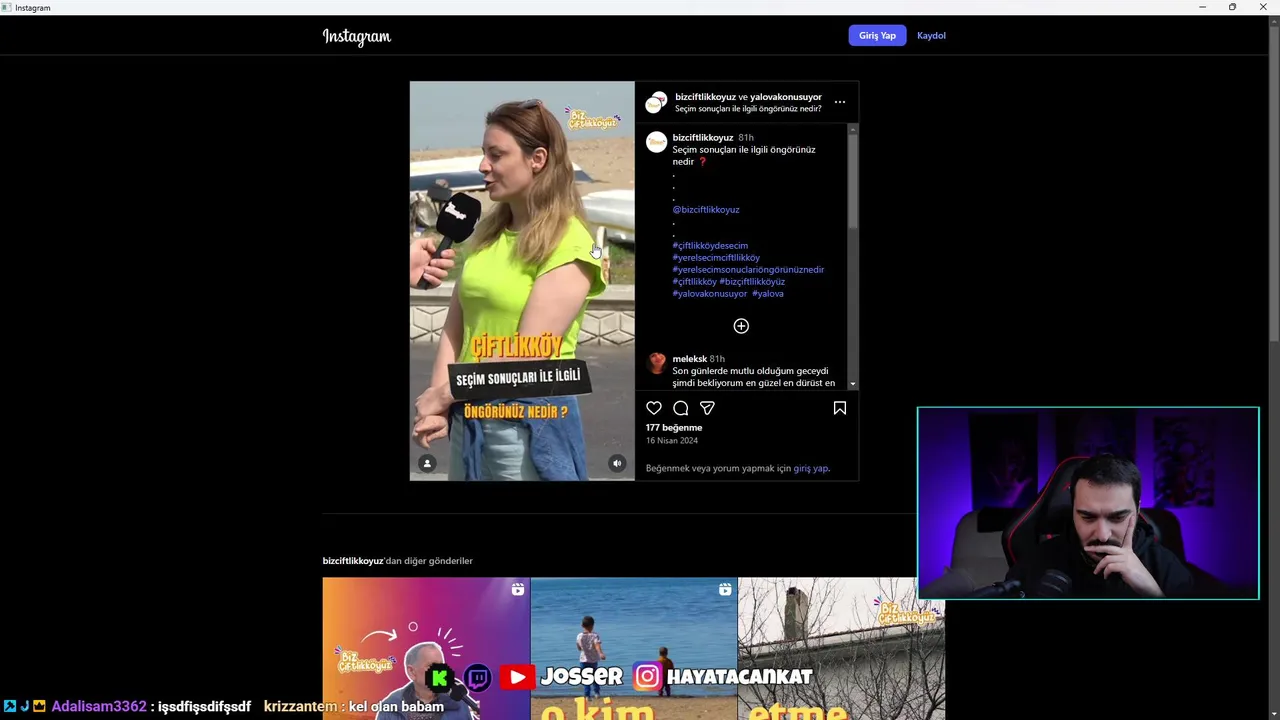1280x720 pixels.
Task: Click meleksk commenter avatar
Action: pyautogui.click(x=656, y=363)
